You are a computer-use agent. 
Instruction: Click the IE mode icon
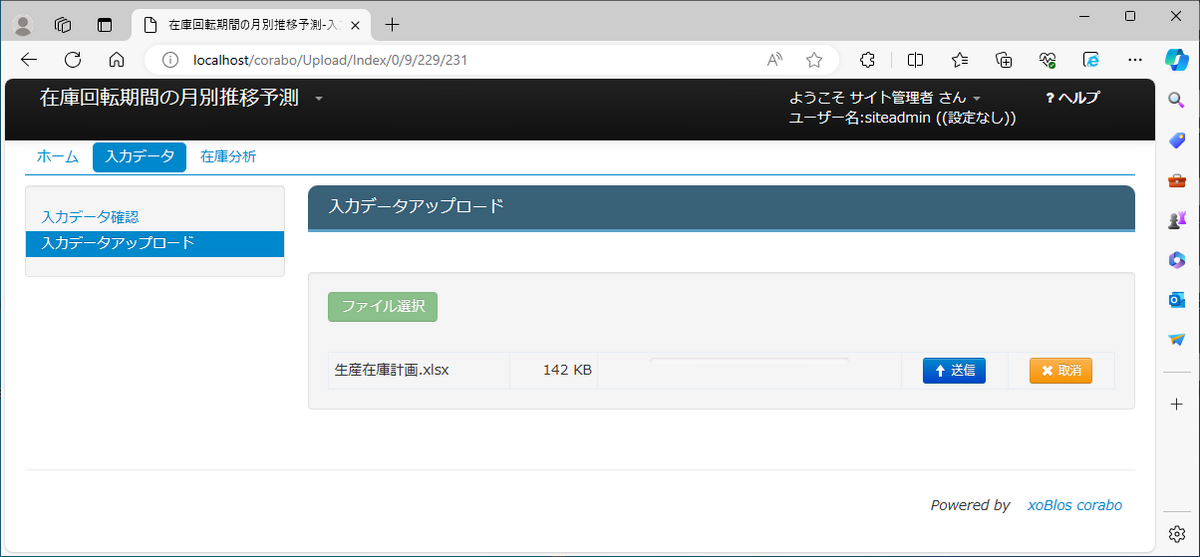(1092, 59)
